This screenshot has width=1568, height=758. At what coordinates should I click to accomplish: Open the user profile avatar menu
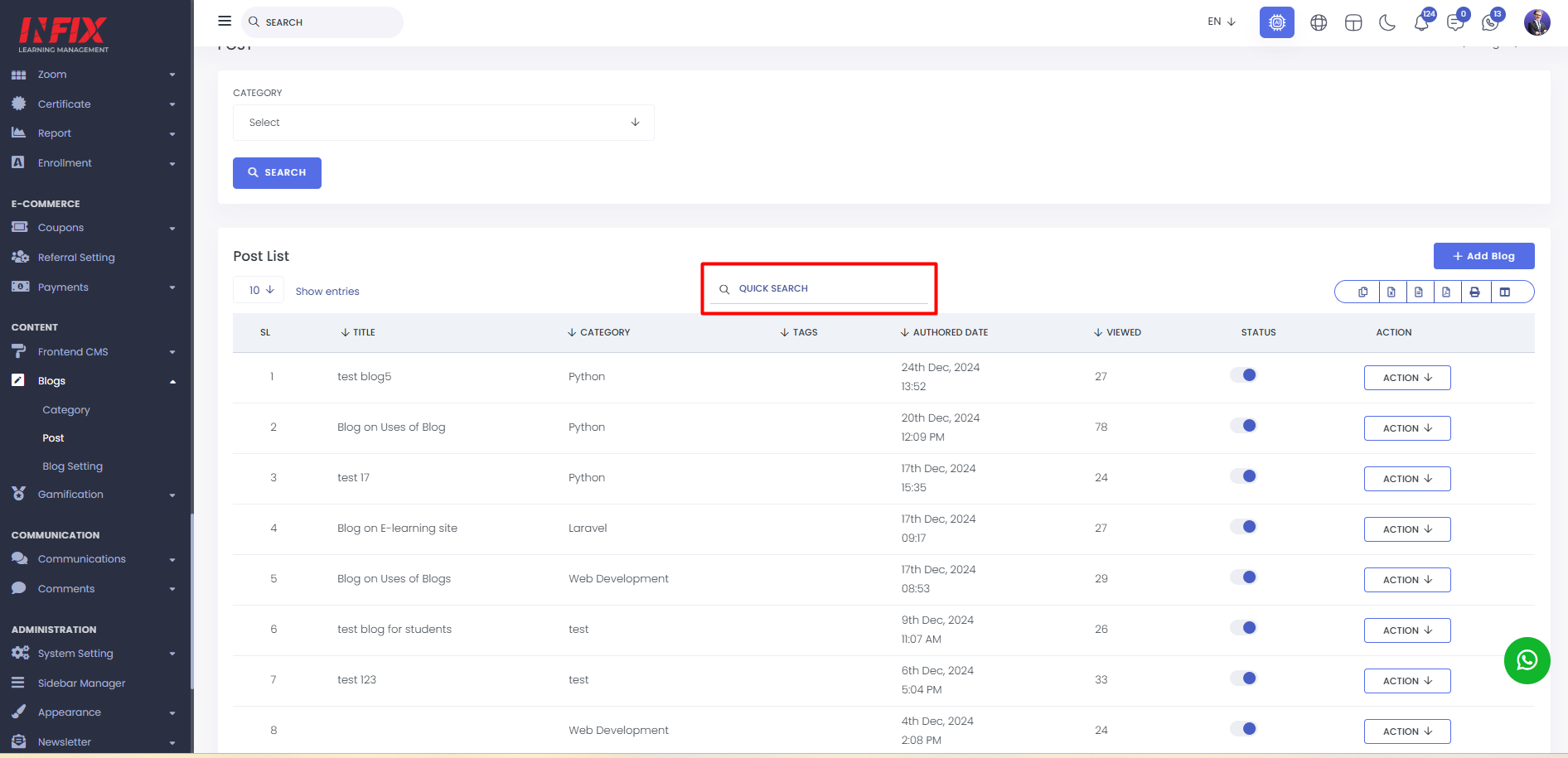click(x=1537, y=22)
